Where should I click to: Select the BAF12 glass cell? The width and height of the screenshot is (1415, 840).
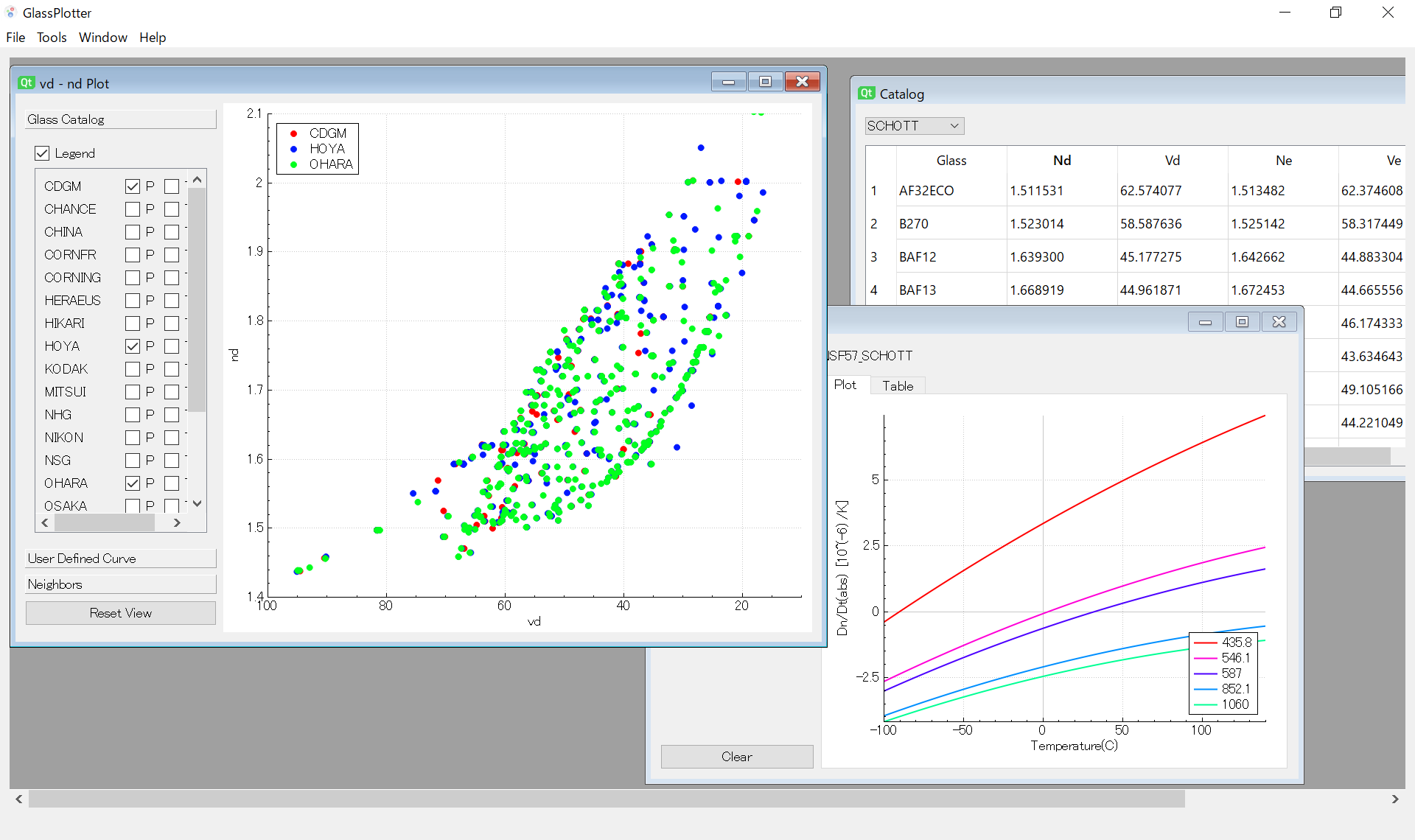click(x=951, y=257)
